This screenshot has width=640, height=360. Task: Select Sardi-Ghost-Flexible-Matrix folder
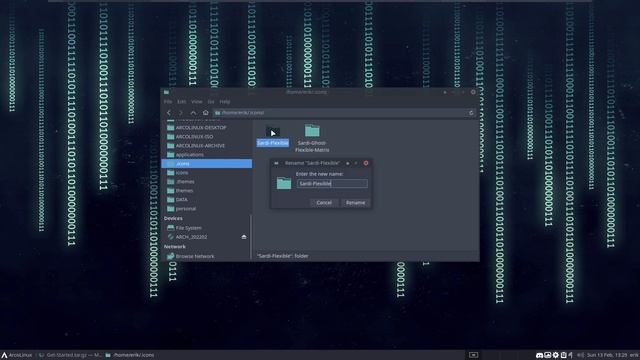pos(312,138)
